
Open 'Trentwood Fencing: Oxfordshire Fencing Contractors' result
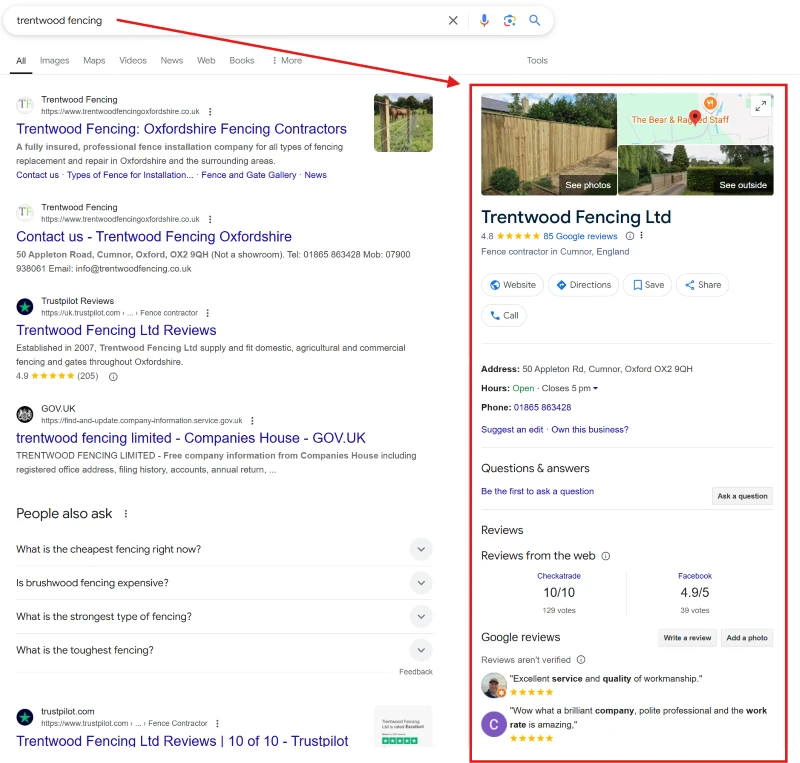pos(181,129)
